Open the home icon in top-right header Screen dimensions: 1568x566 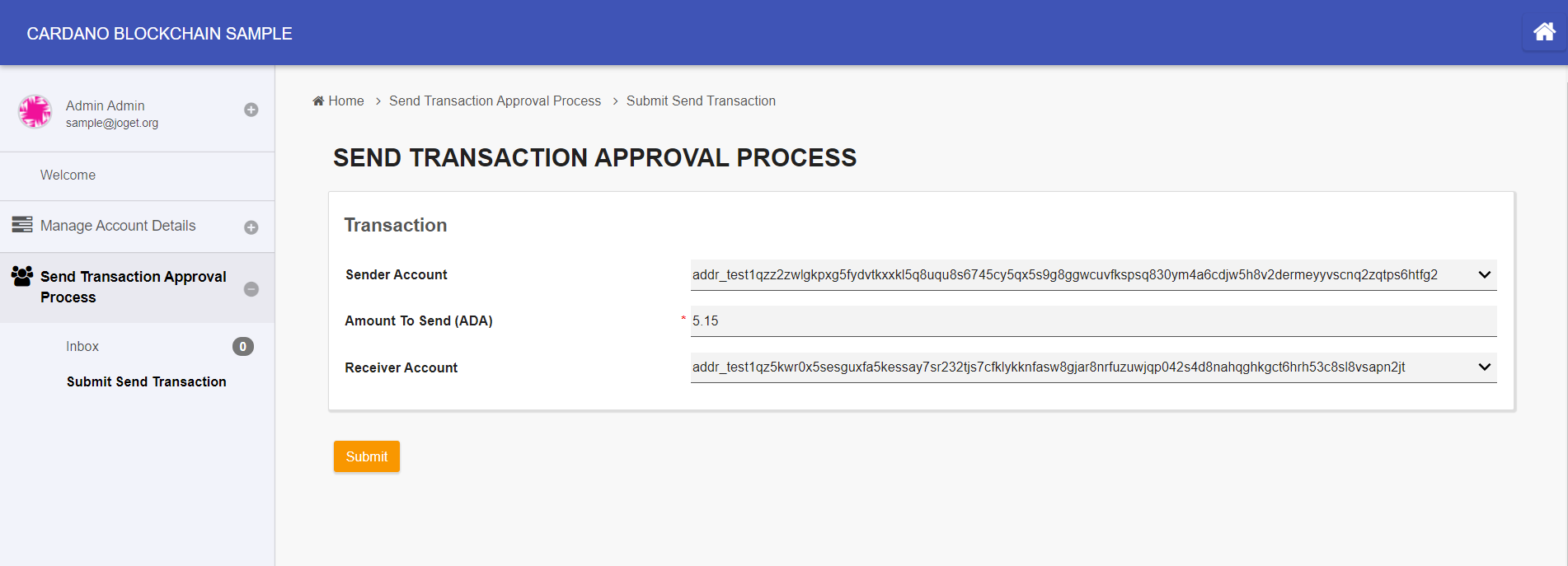pyautogui.click(x=1544, y=32)
